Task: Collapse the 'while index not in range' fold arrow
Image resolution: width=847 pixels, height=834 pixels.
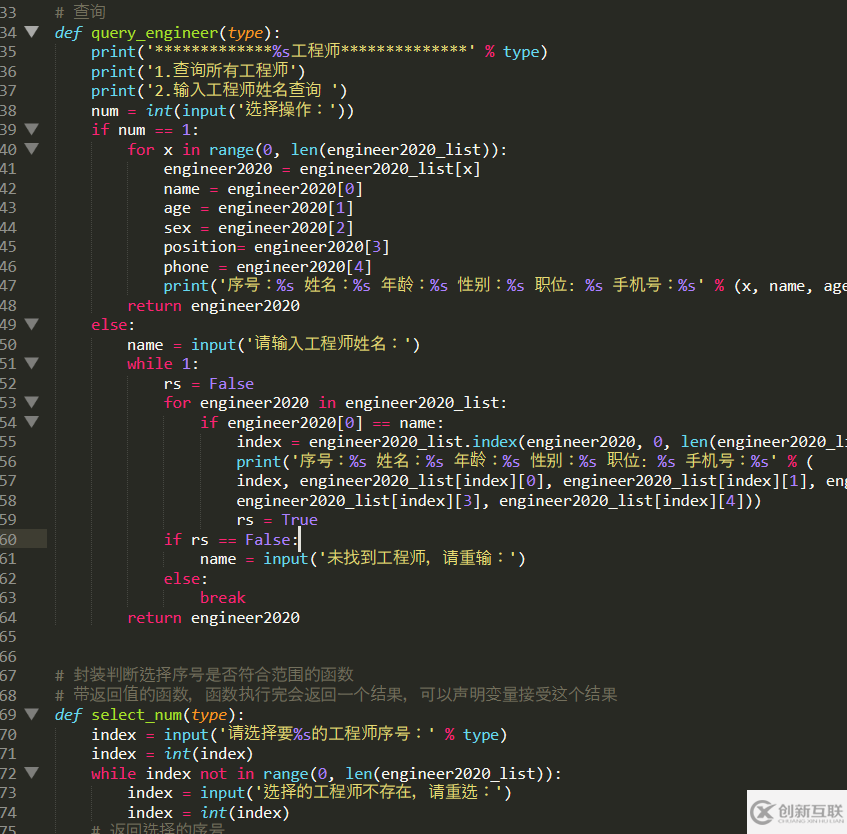Action: point(32,772)
